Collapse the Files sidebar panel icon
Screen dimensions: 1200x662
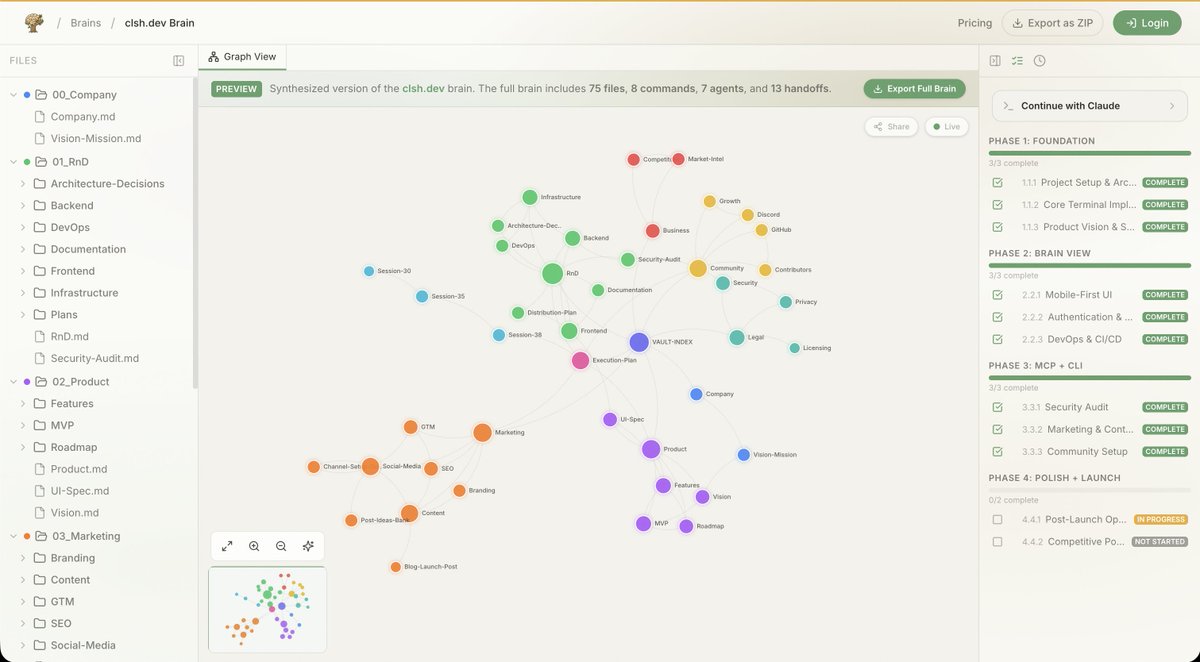coord(179,61)
